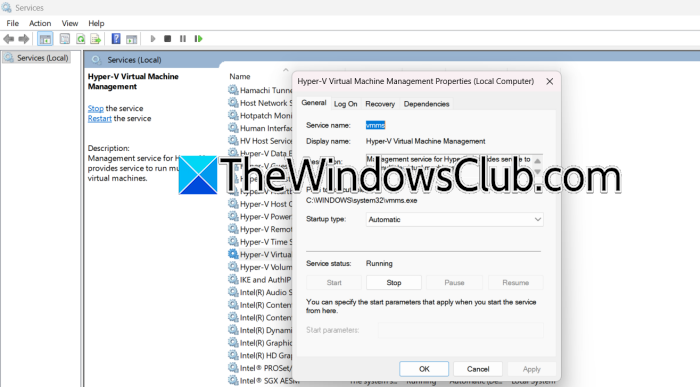Select the Host Network service row

(x=260, y=103)
